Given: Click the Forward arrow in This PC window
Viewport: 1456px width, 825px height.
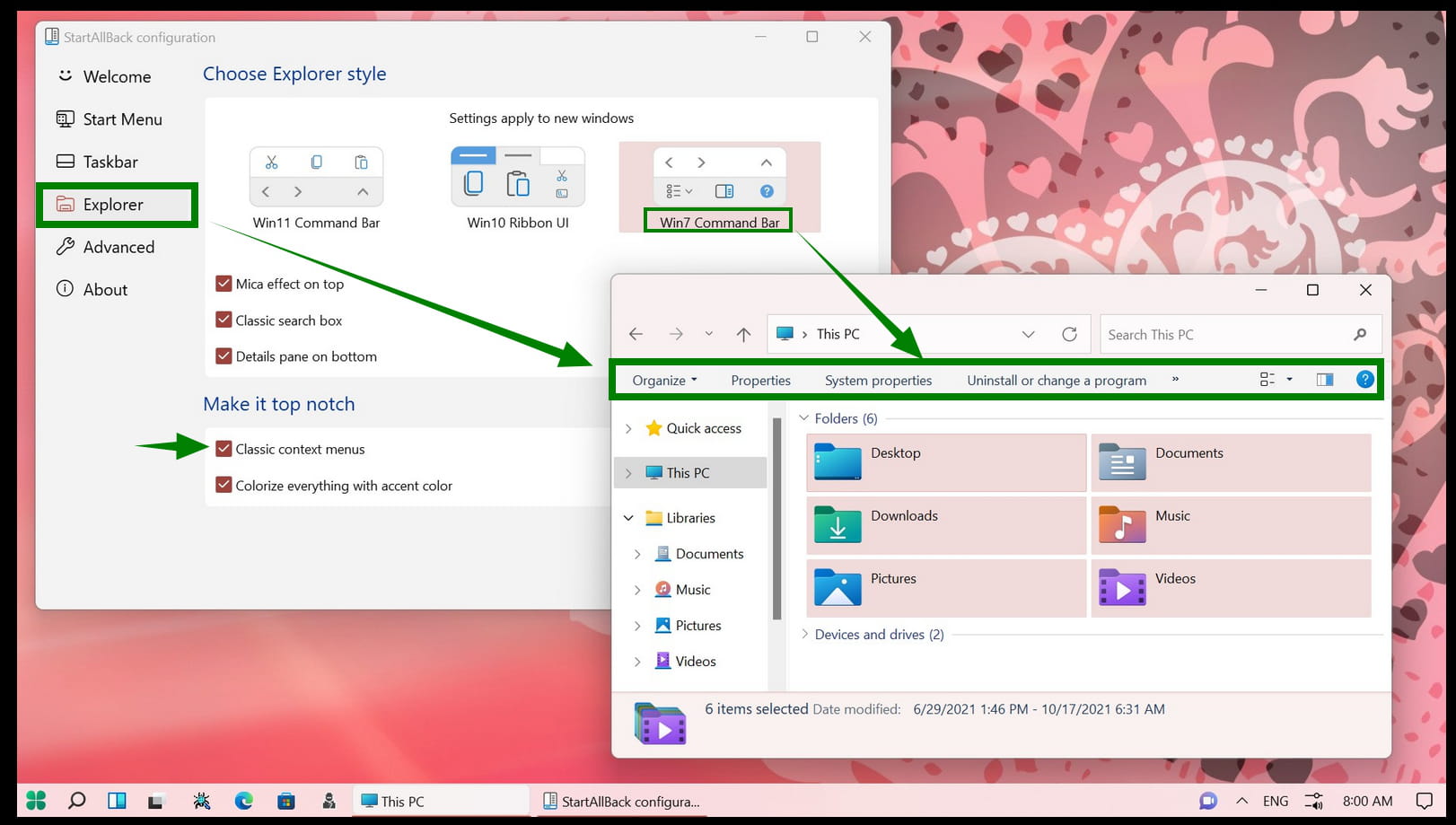Looking at the screenshot, I should click(x=676, y=334).
